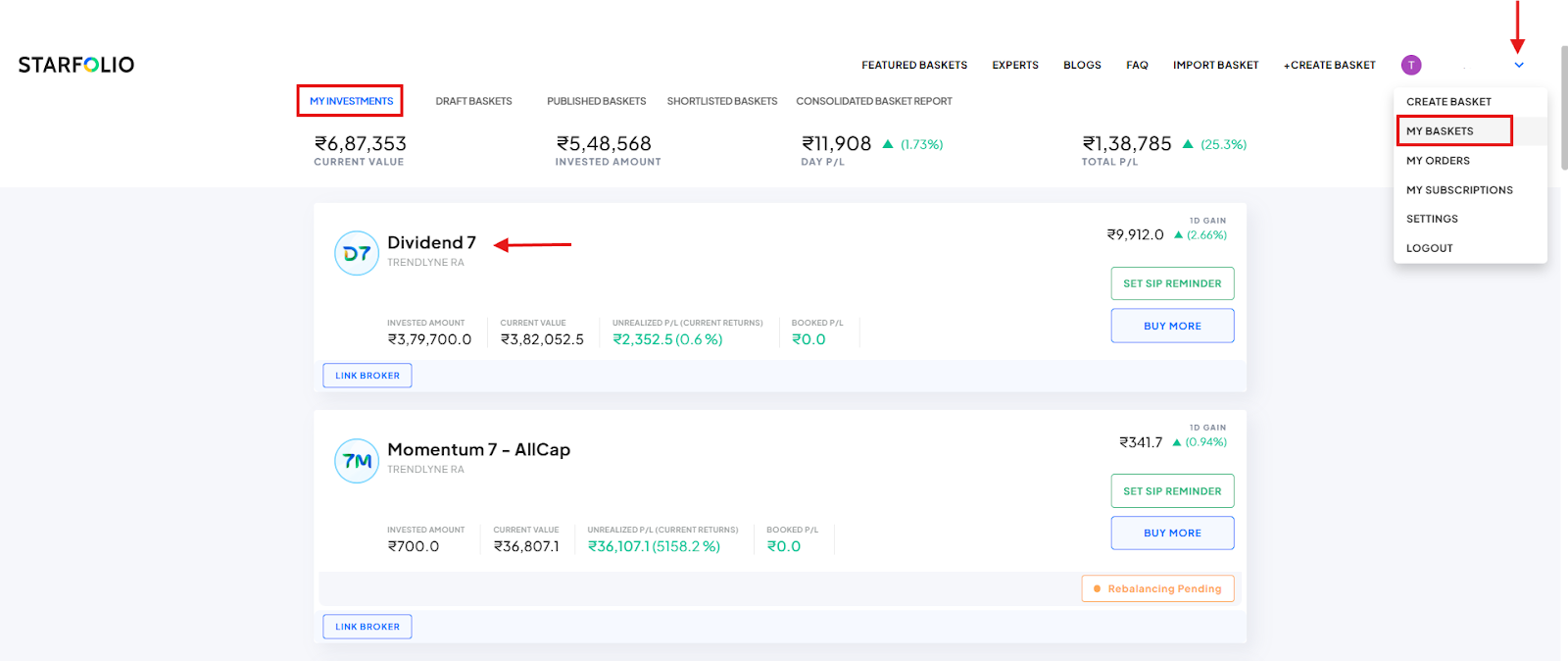Open Featured Baskets navigation link
This screenshot has height=661, width=1568.
(914, 65)
